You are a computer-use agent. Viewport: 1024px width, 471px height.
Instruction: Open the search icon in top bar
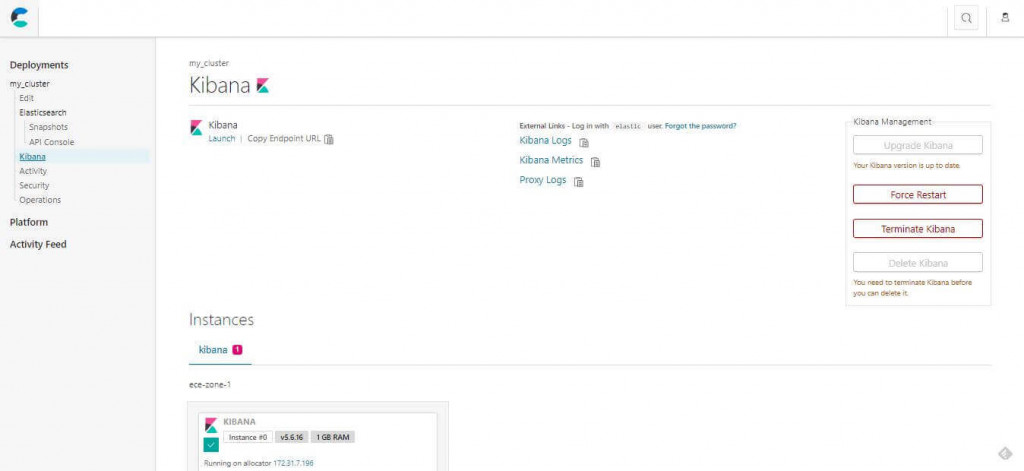966,18
